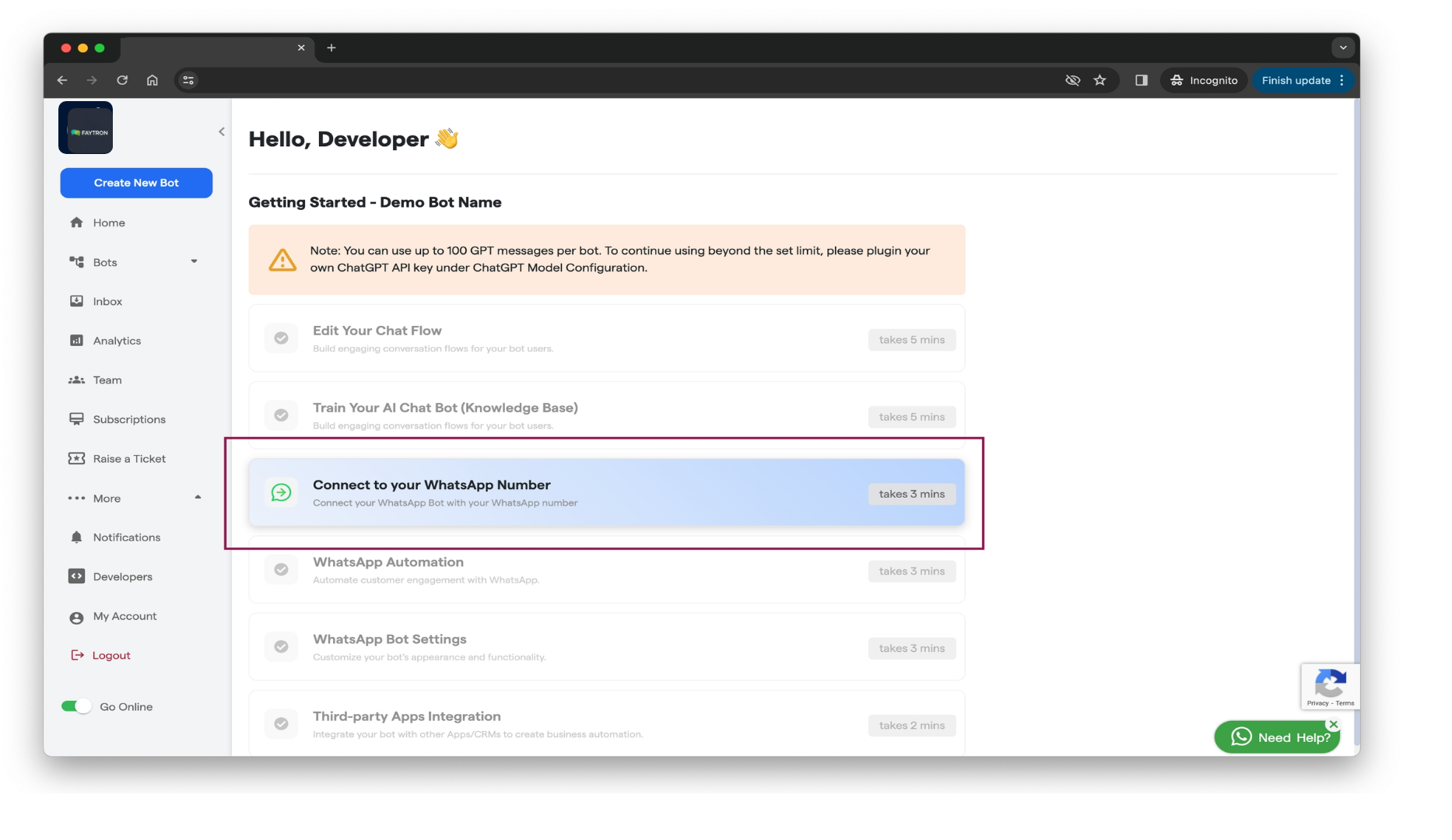This screenshot has height=840, width=1452.
Task: Click the reCAPTCHA badge
Action: [x=1331, y=686]
